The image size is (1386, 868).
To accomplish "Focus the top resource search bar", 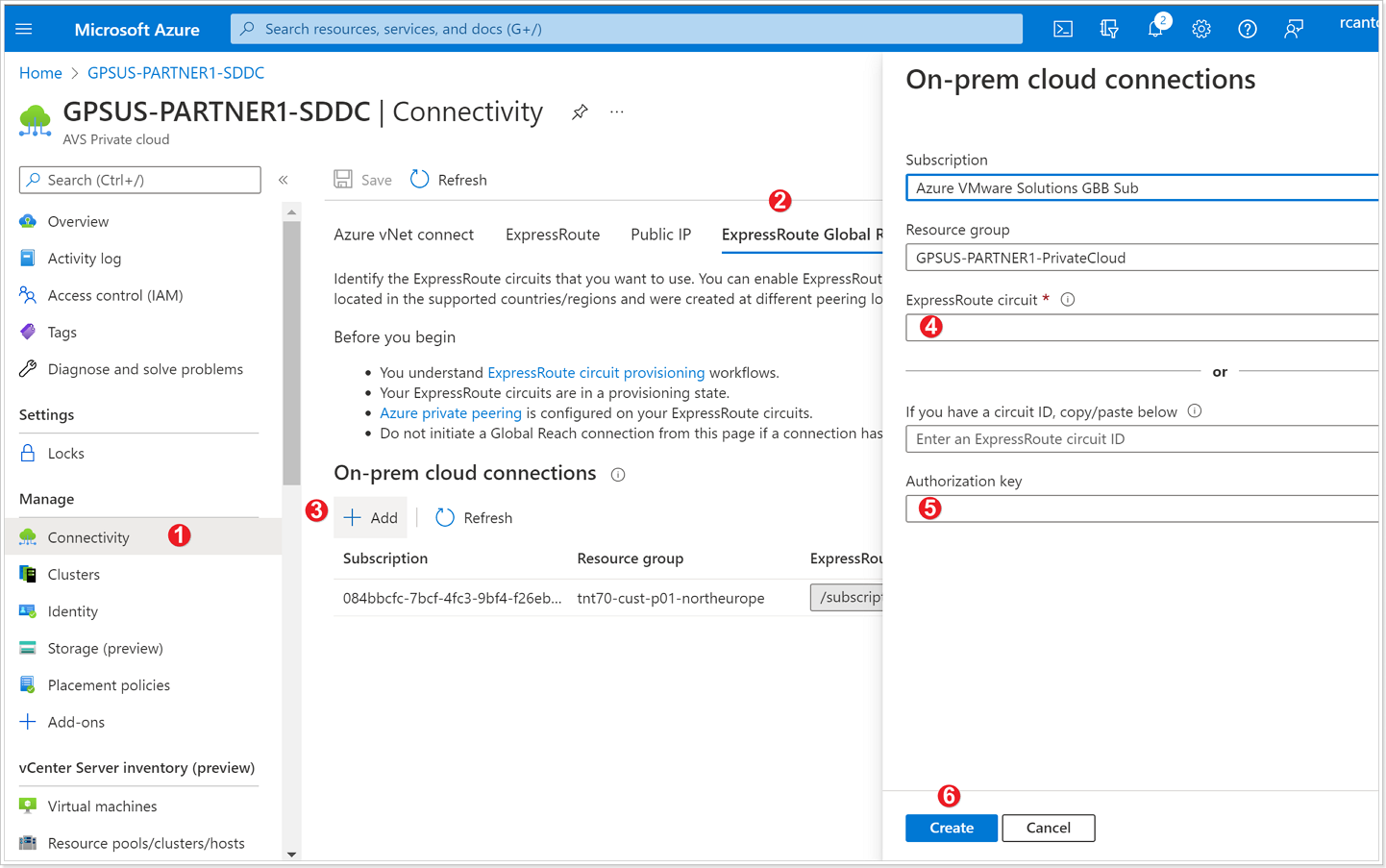I will pyautogui.click(x=627, y=29).
